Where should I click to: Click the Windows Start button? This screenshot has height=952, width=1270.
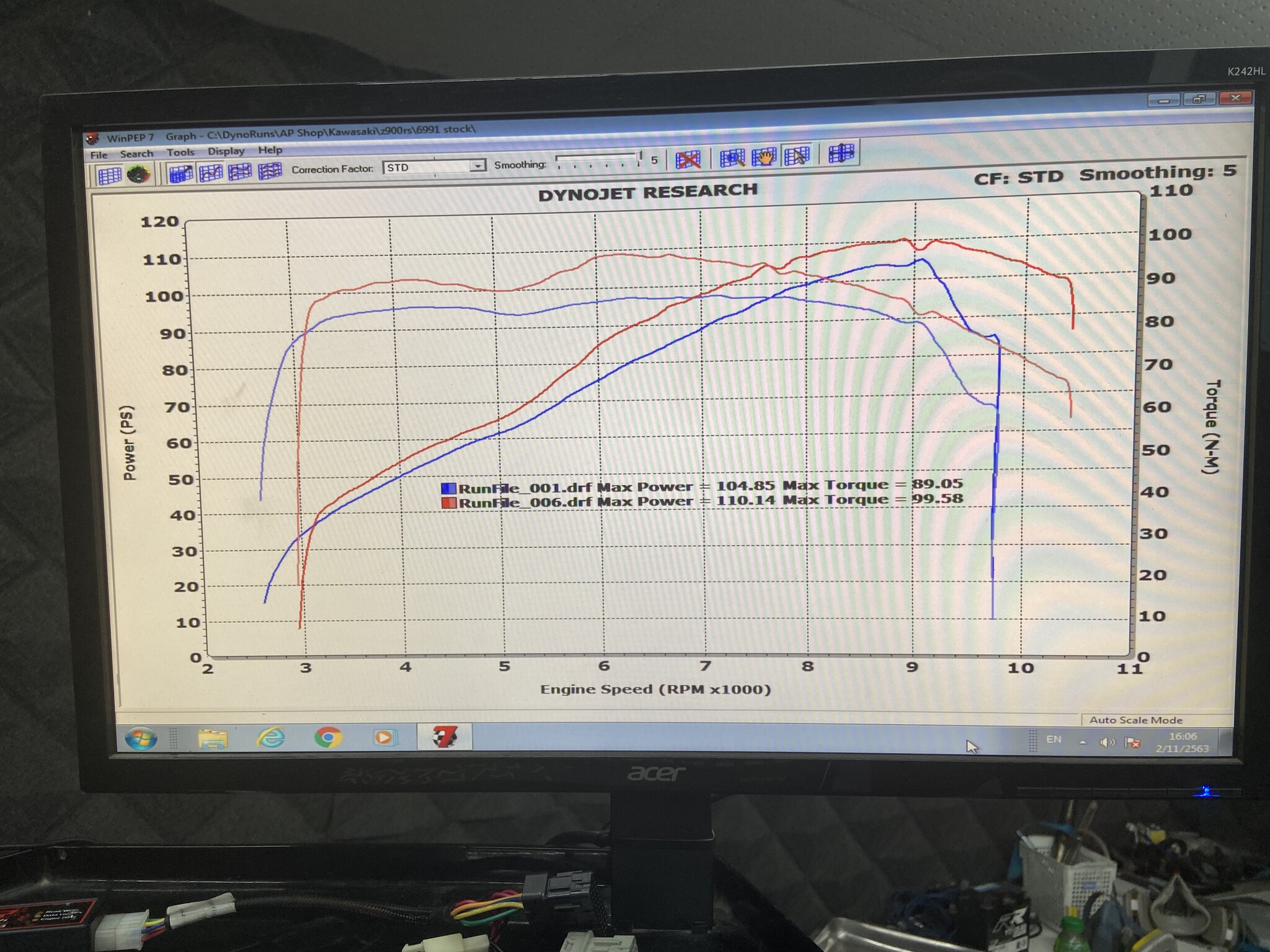(141, 739)
